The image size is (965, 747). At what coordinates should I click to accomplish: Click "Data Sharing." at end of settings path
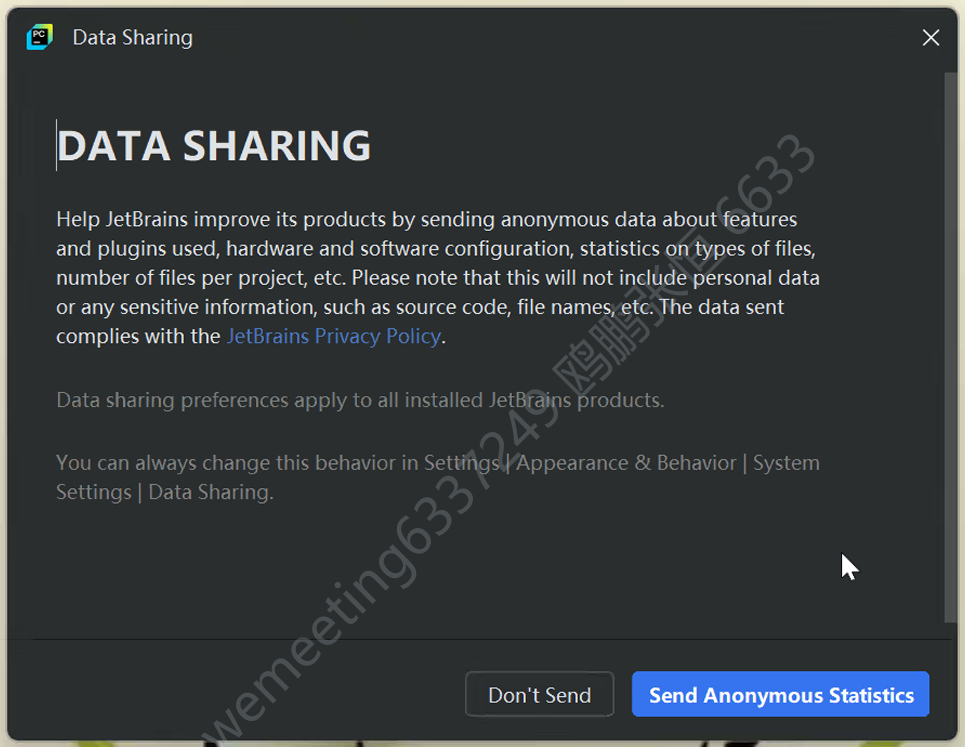tap(210, 492)
